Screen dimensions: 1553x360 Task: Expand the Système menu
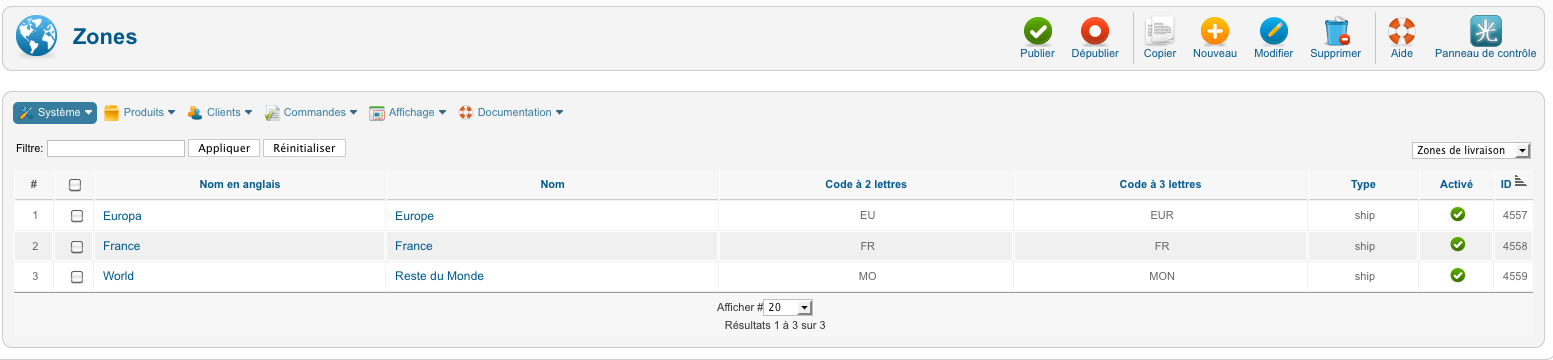(x=55, y=113)
